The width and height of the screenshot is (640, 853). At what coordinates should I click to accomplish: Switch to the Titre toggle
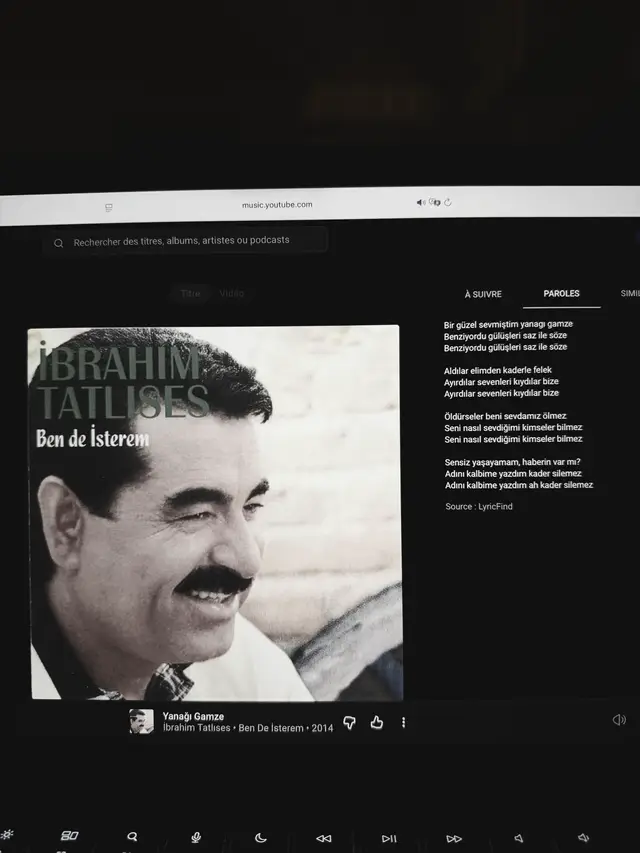(190, 293)
